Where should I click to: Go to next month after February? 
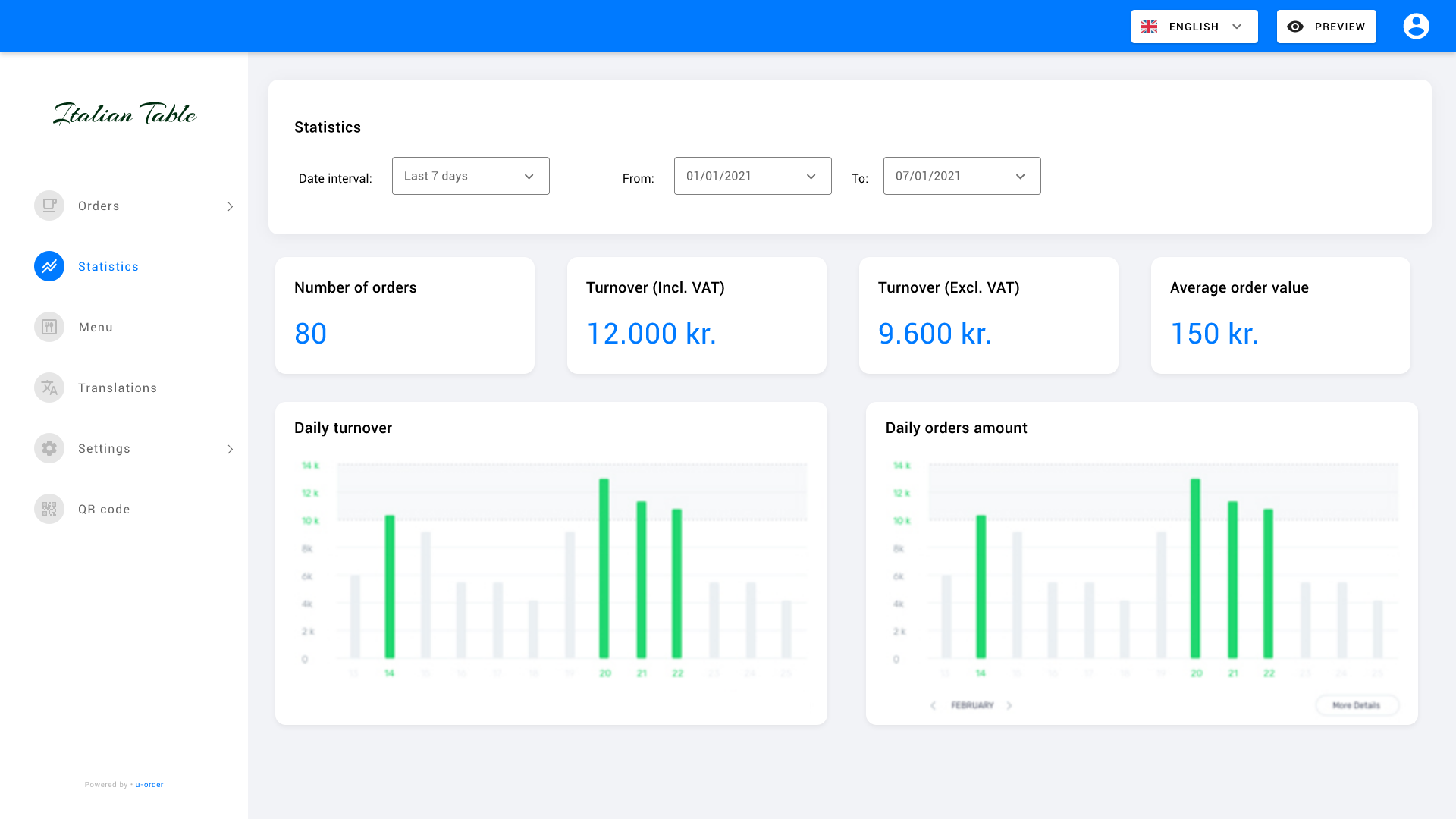pyautogui.click(x=1009, y=705)
